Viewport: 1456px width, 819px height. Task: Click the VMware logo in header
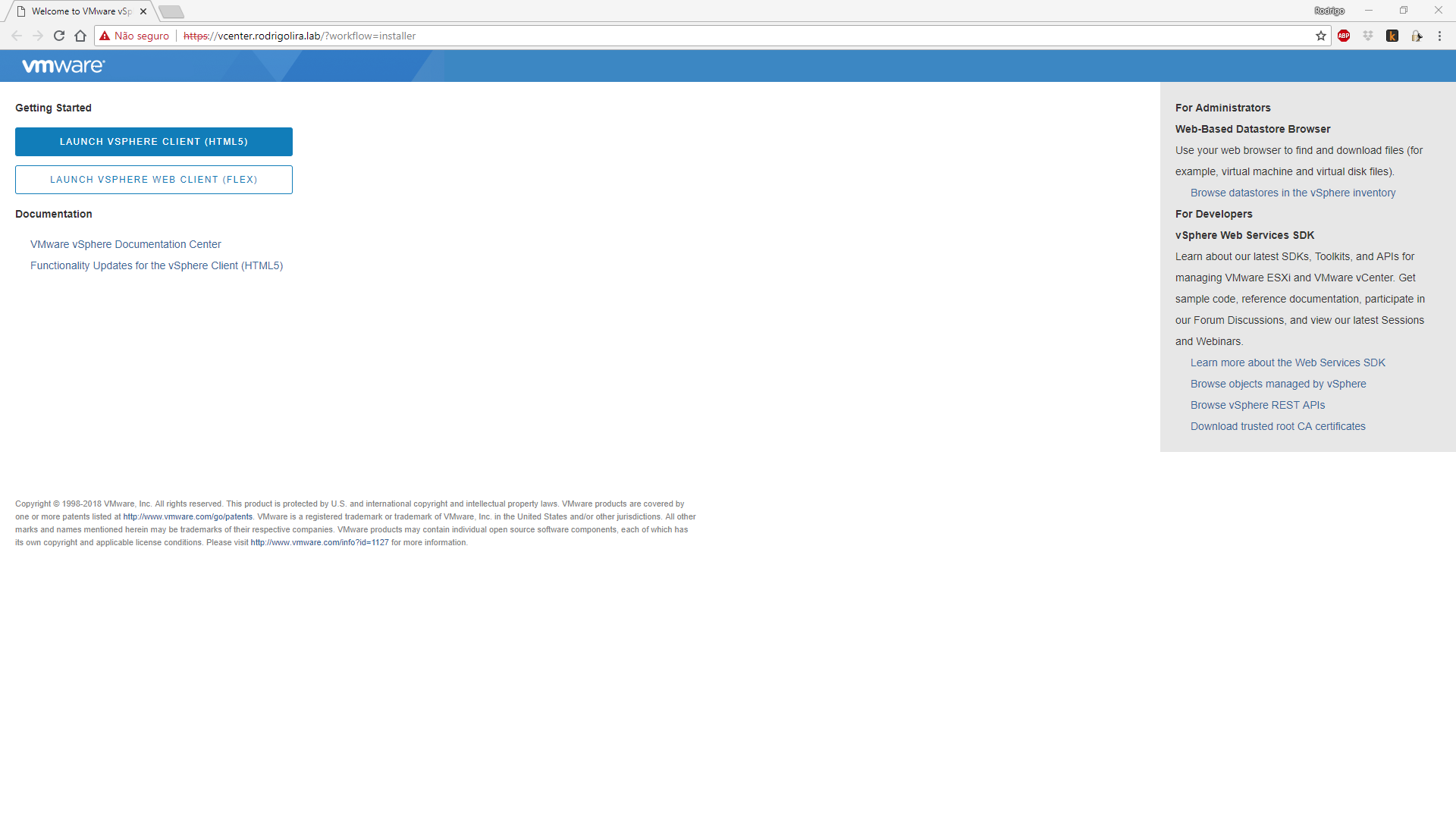(x=64, y=66)
